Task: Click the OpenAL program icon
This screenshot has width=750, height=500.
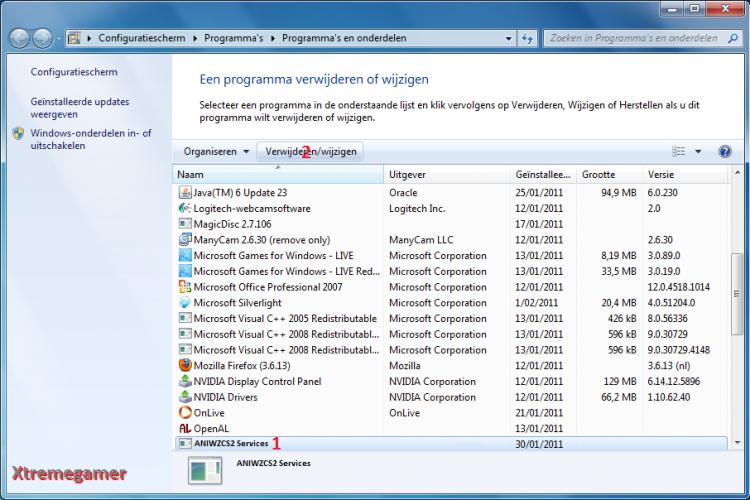Action: click(x=185, y=428)
